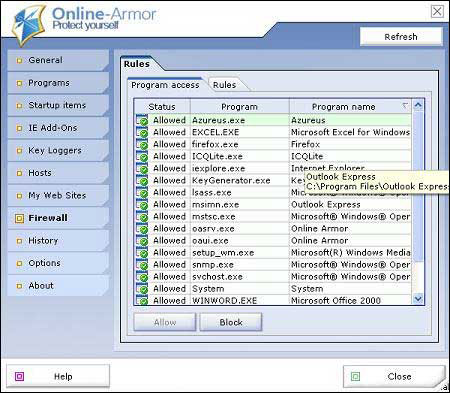Click the allowed status icon for oasrv.exe

(142, 228)
